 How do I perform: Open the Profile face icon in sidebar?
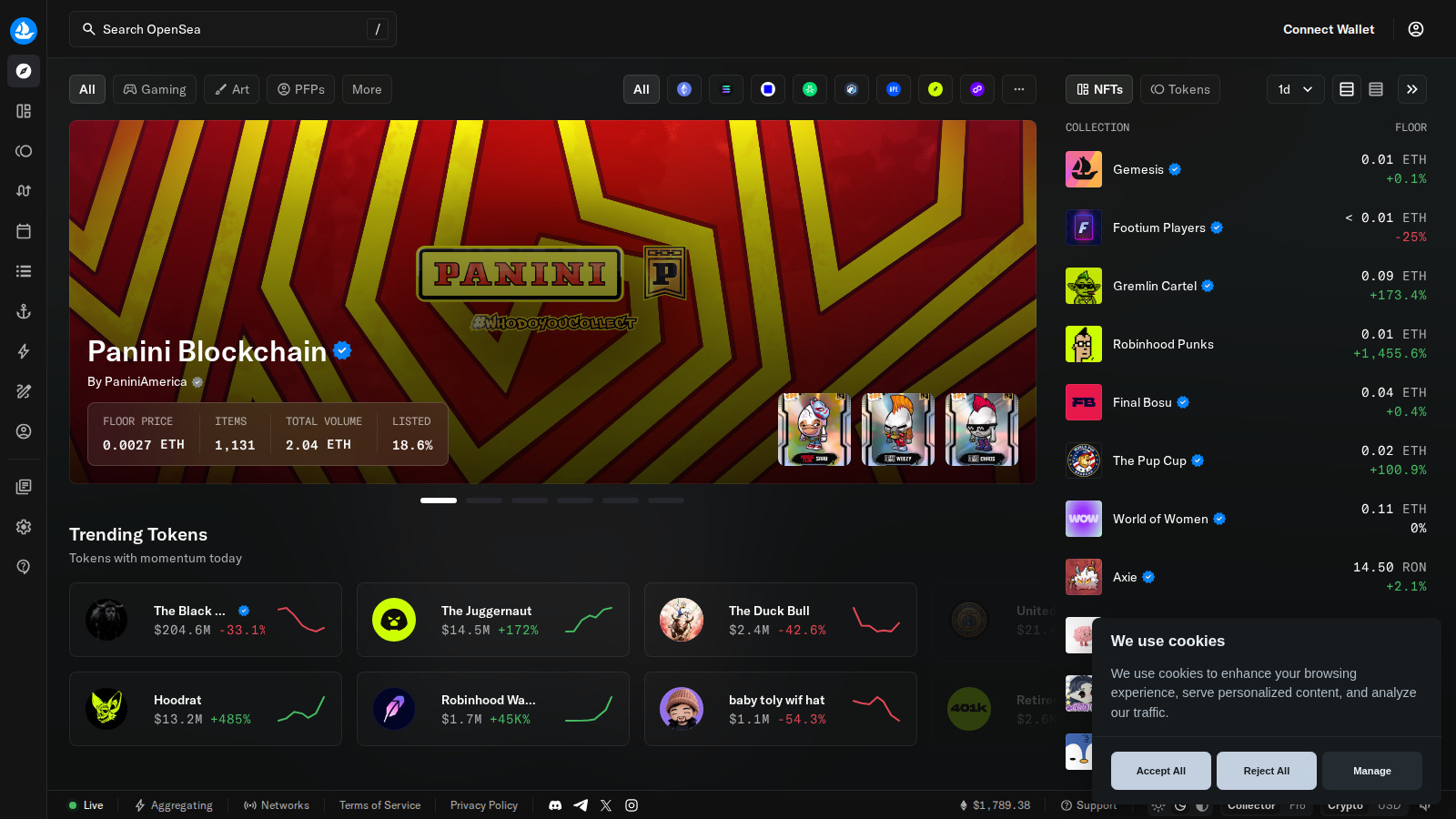(x=24, y=431)
